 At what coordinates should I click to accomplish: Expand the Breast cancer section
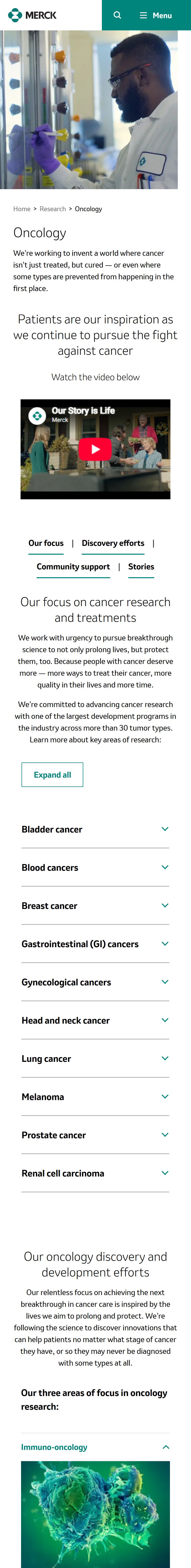(95, 906)
